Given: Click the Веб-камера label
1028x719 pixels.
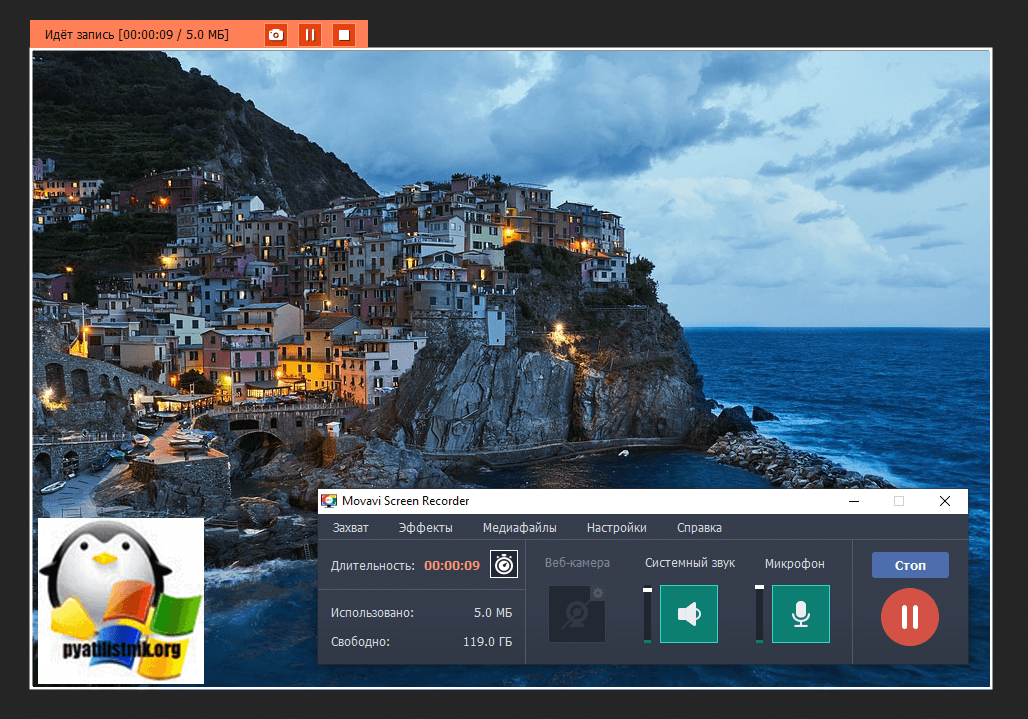Looking at the screenshot, I should [x=577, y=563].
